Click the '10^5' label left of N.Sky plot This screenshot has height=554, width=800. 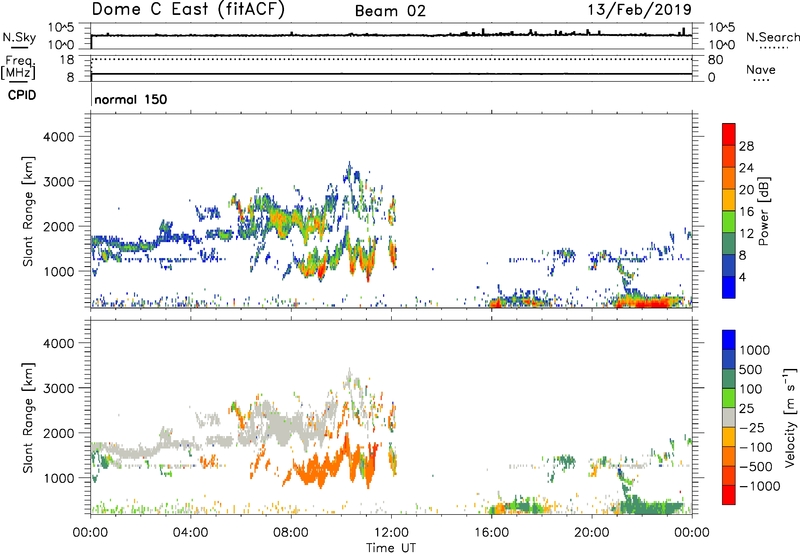point(61,28)
